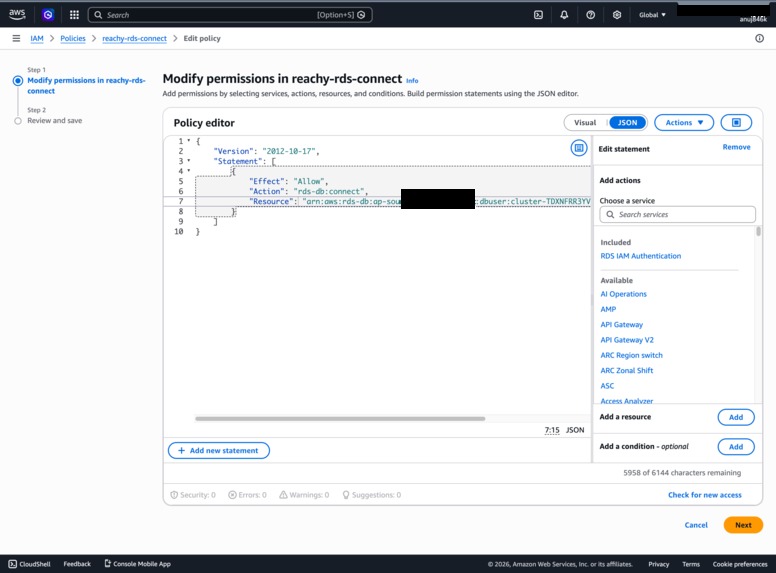Open the account menu anujB46k
This screenshot has height=573, width=776.
point(753,19)
